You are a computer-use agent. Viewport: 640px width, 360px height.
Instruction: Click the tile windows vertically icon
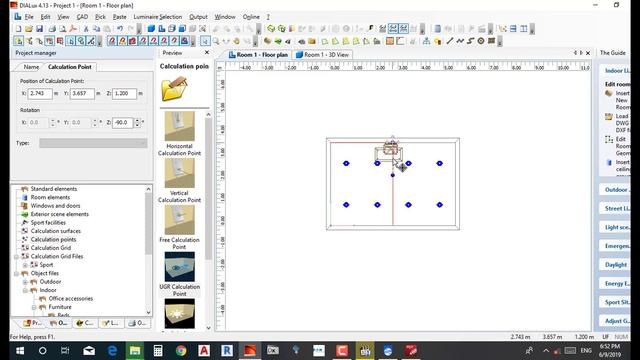coord(524,29)
